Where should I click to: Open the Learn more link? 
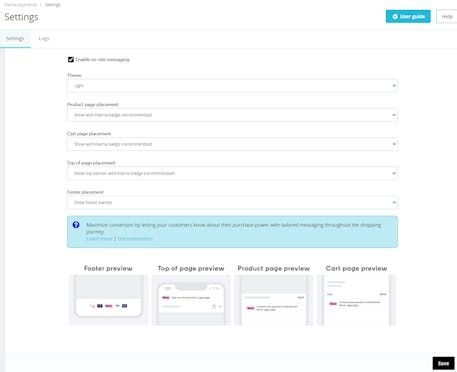(99, 239)
